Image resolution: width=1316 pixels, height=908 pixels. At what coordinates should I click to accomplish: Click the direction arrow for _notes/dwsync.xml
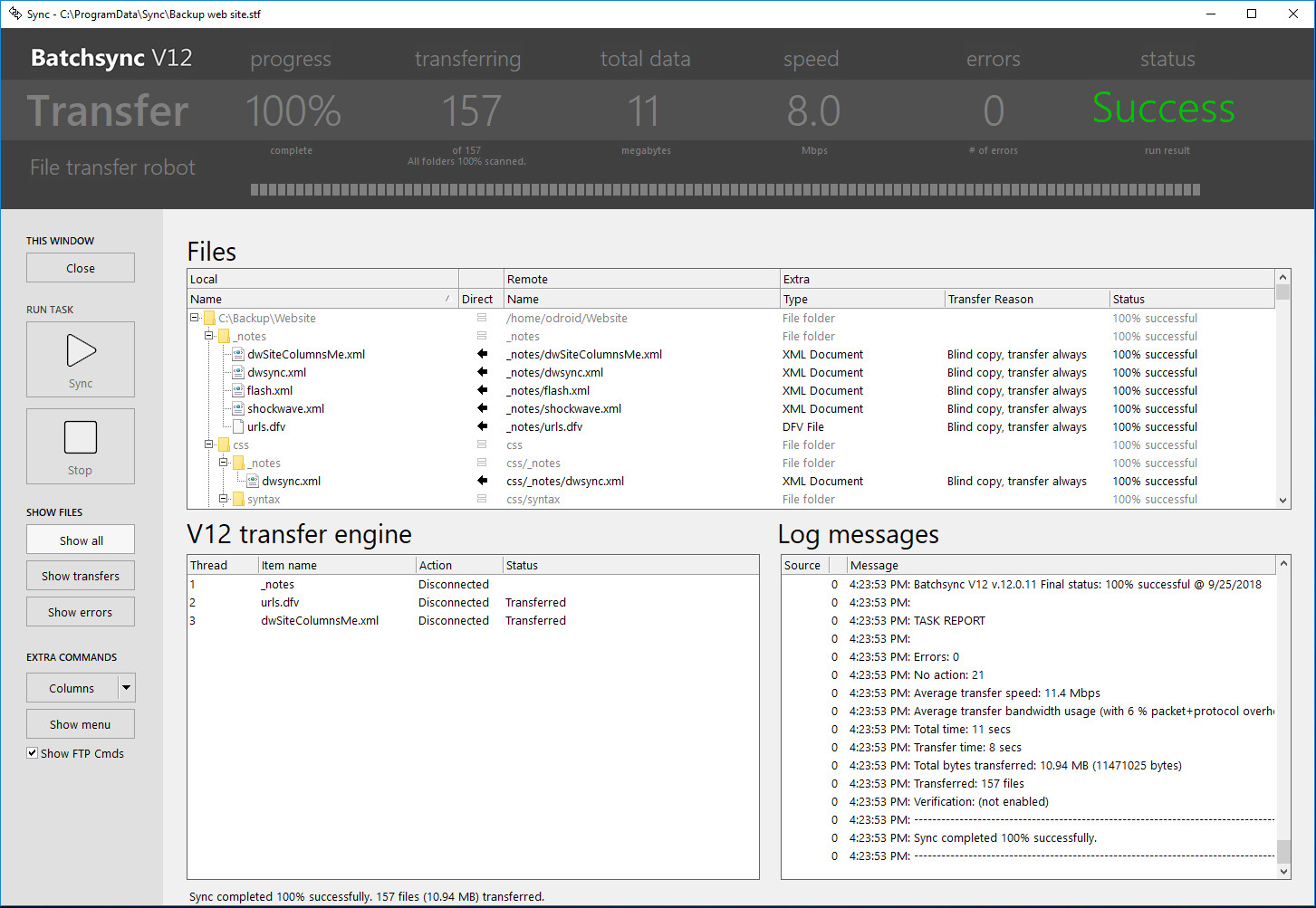(x=482, y=372)
